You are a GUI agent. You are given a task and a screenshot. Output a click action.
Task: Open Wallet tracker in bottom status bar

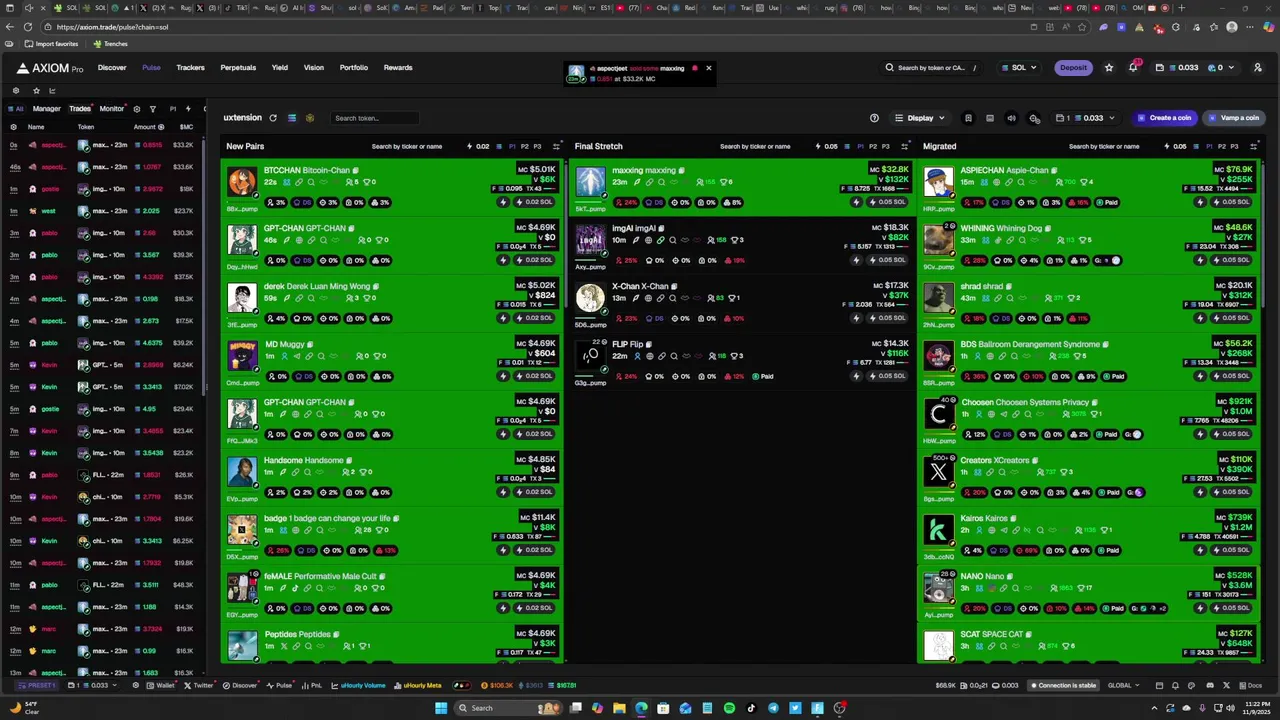[162, 686]
